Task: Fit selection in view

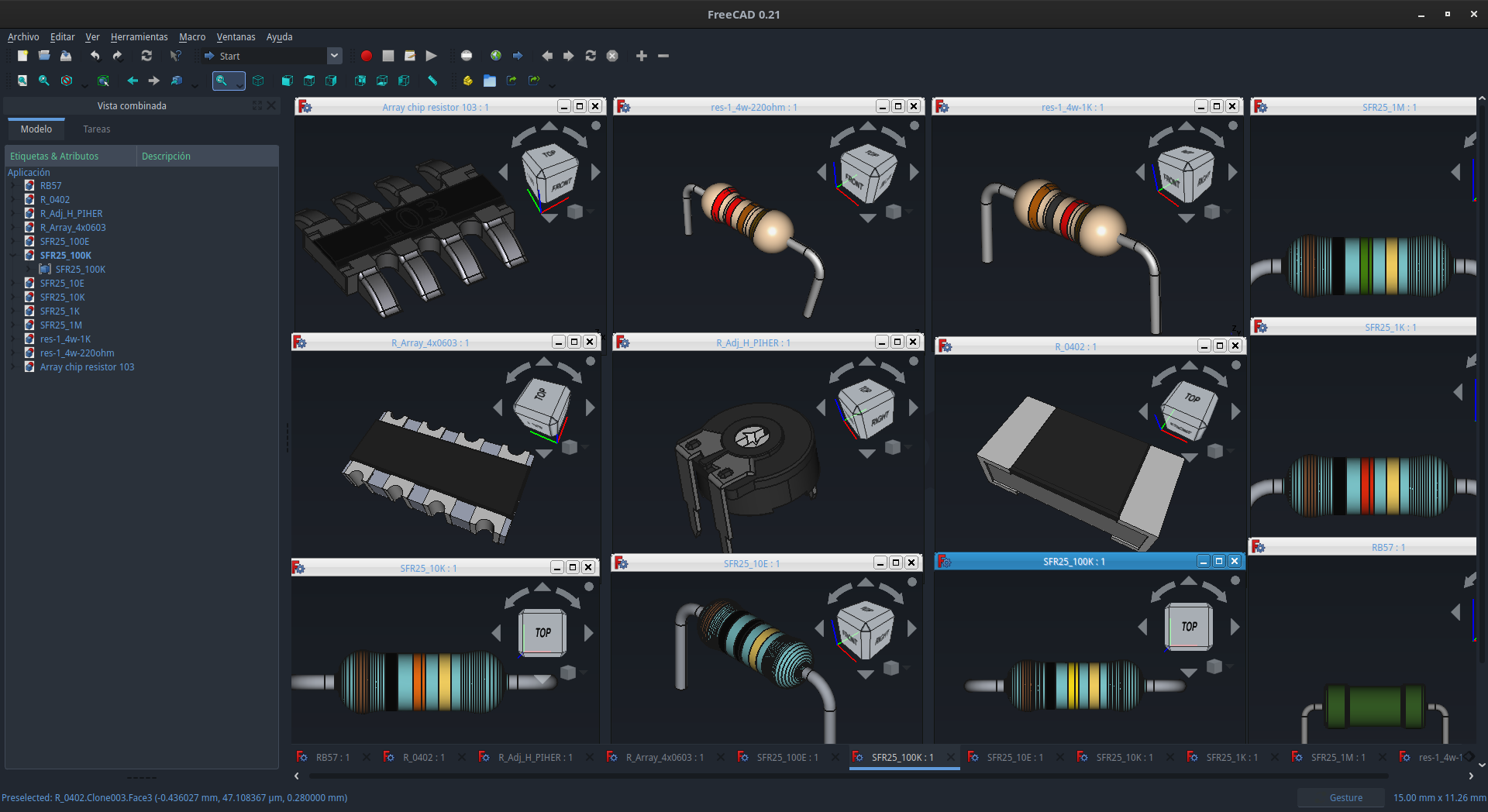Action: pos(44,81)
